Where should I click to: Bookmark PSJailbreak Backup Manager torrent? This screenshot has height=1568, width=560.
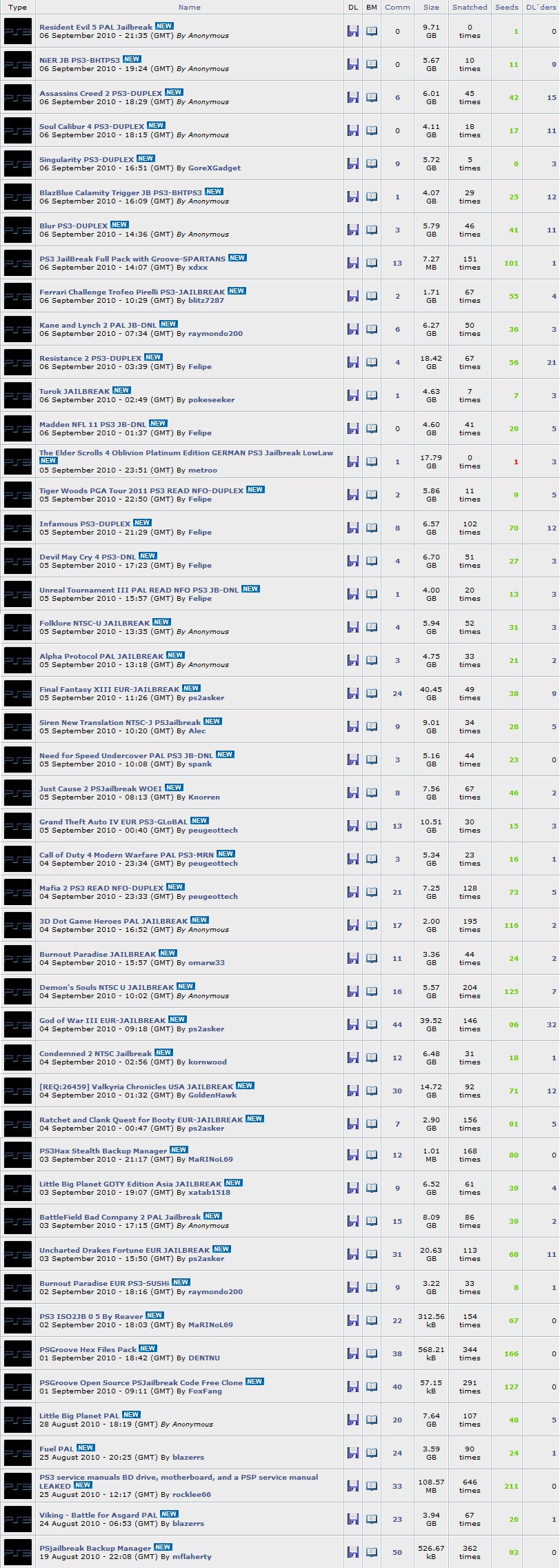[x=372, y=1552]
